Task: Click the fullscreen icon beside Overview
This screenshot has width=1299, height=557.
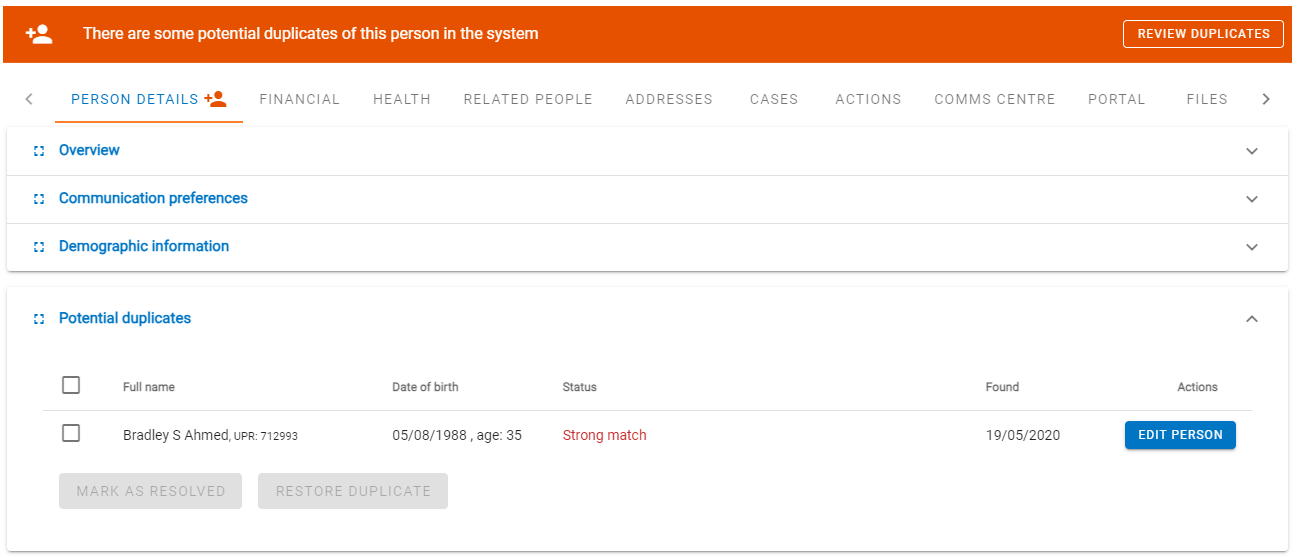Action: (x=39, y=151)
